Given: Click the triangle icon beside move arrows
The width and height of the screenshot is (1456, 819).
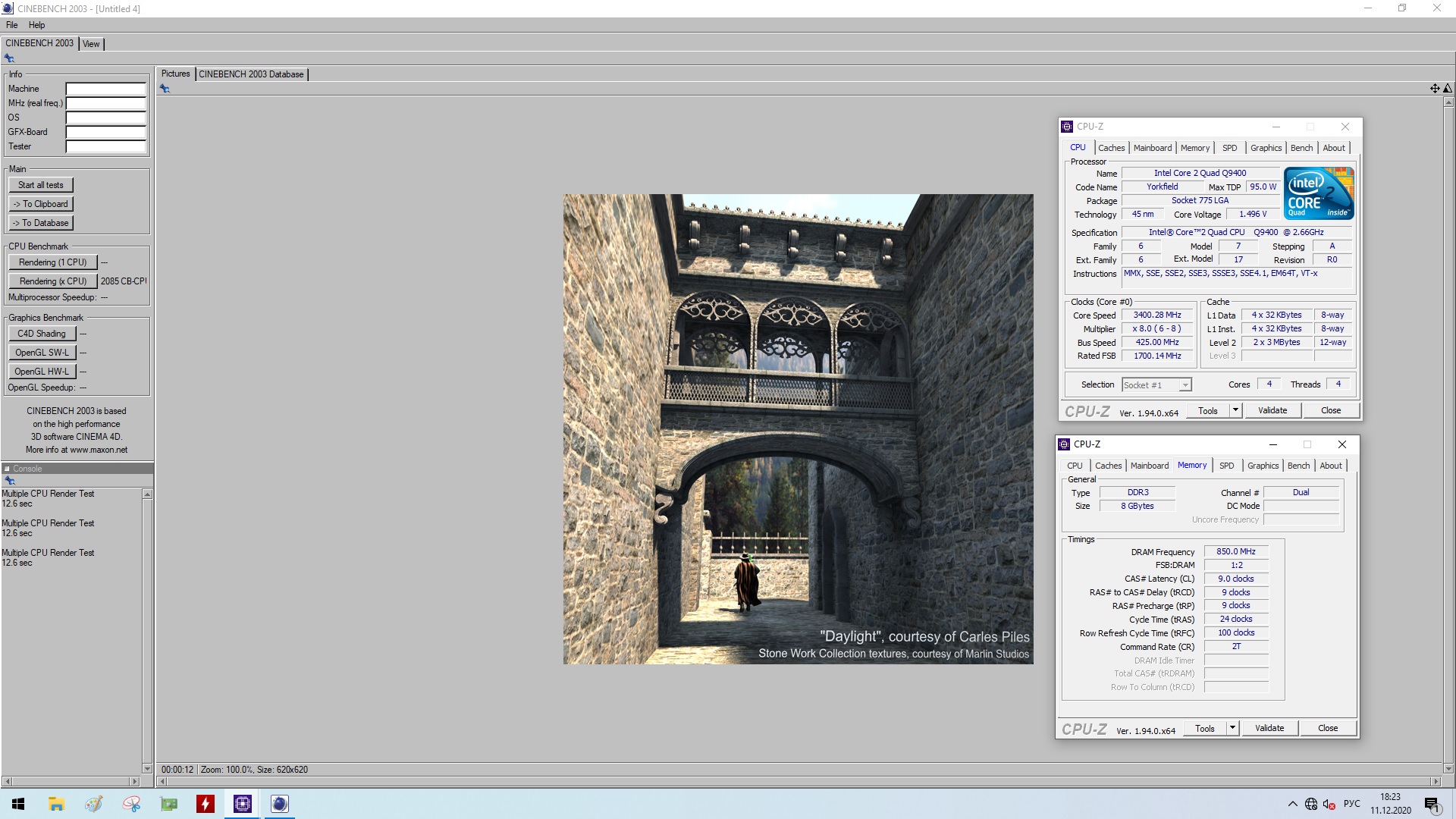Looking at the screenshot, I should (x=1448, y=89).
